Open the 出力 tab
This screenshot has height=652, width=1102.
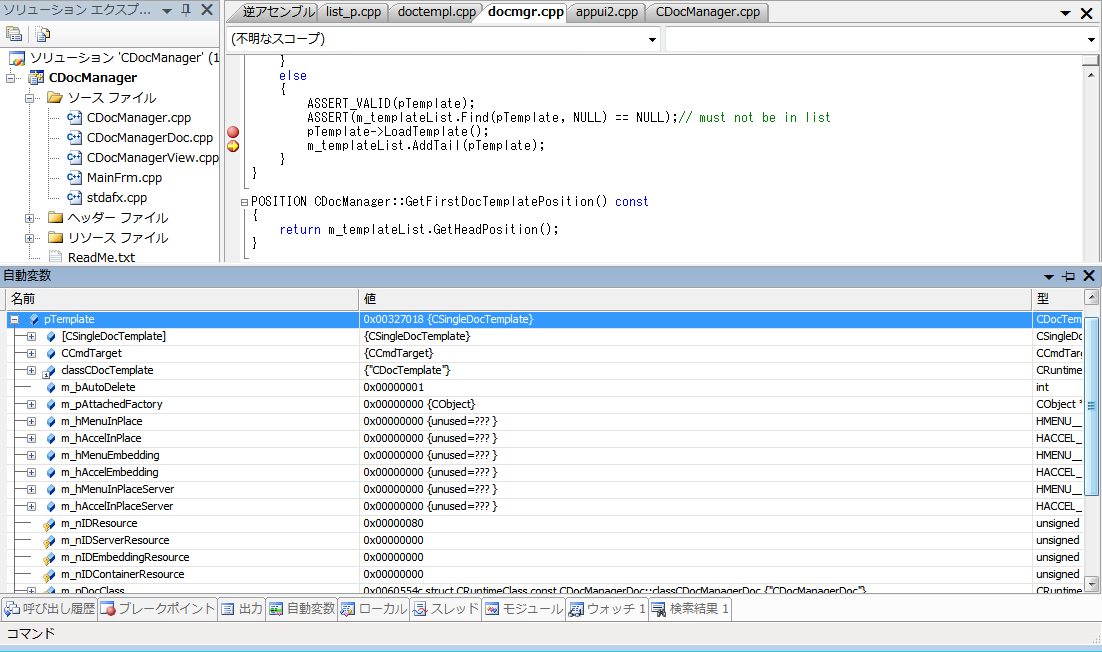tap(242, 608)
